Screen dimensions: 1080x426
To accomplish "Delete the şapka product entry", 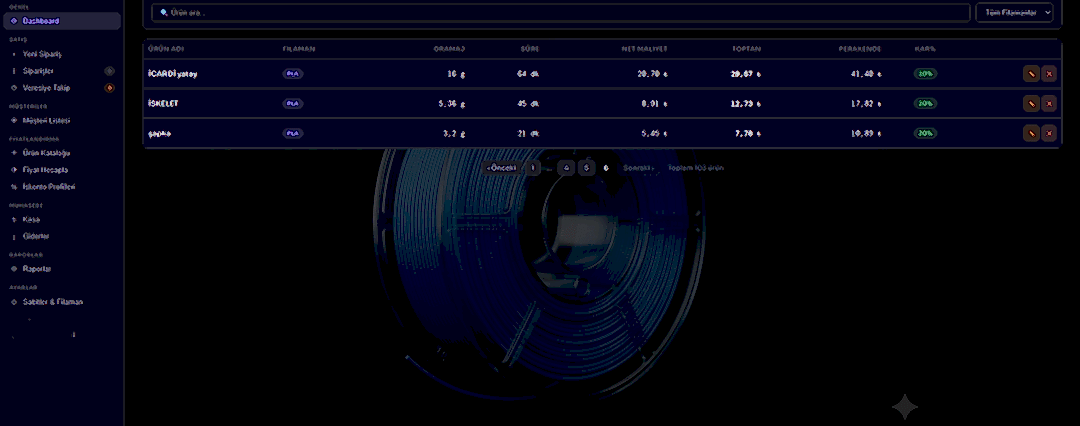I will tap(1049, 133).
